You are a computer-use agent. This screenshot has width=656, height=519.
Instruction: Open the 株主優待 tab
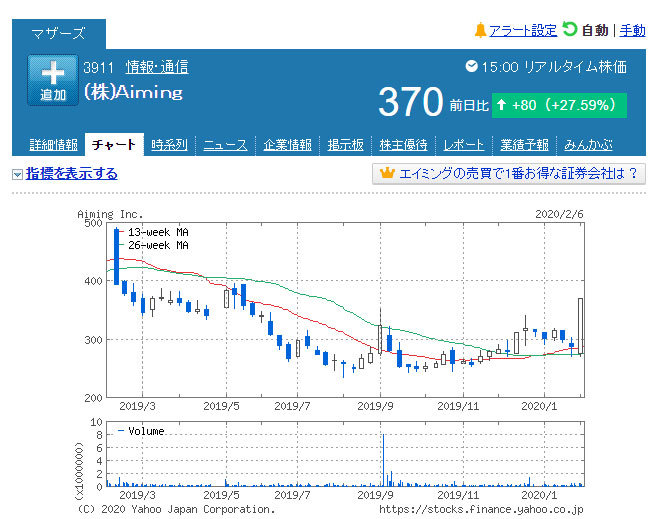pyautogui.click(x=403, y=145)
